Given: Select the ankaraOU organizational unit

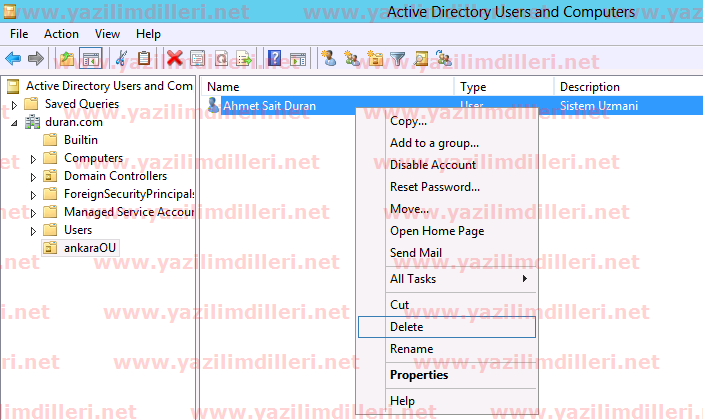Looking at the screenshot, I should tap(90, 248).
